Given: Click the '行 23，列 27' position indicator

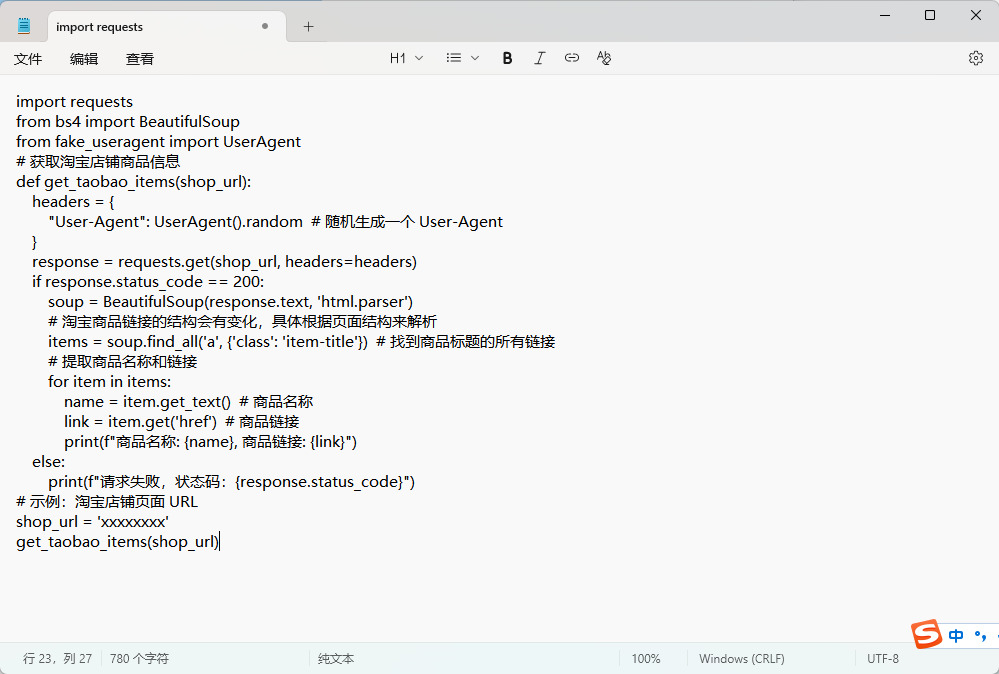Looking at the screenshot, I should pyautogui.click(x=57, y=659).
